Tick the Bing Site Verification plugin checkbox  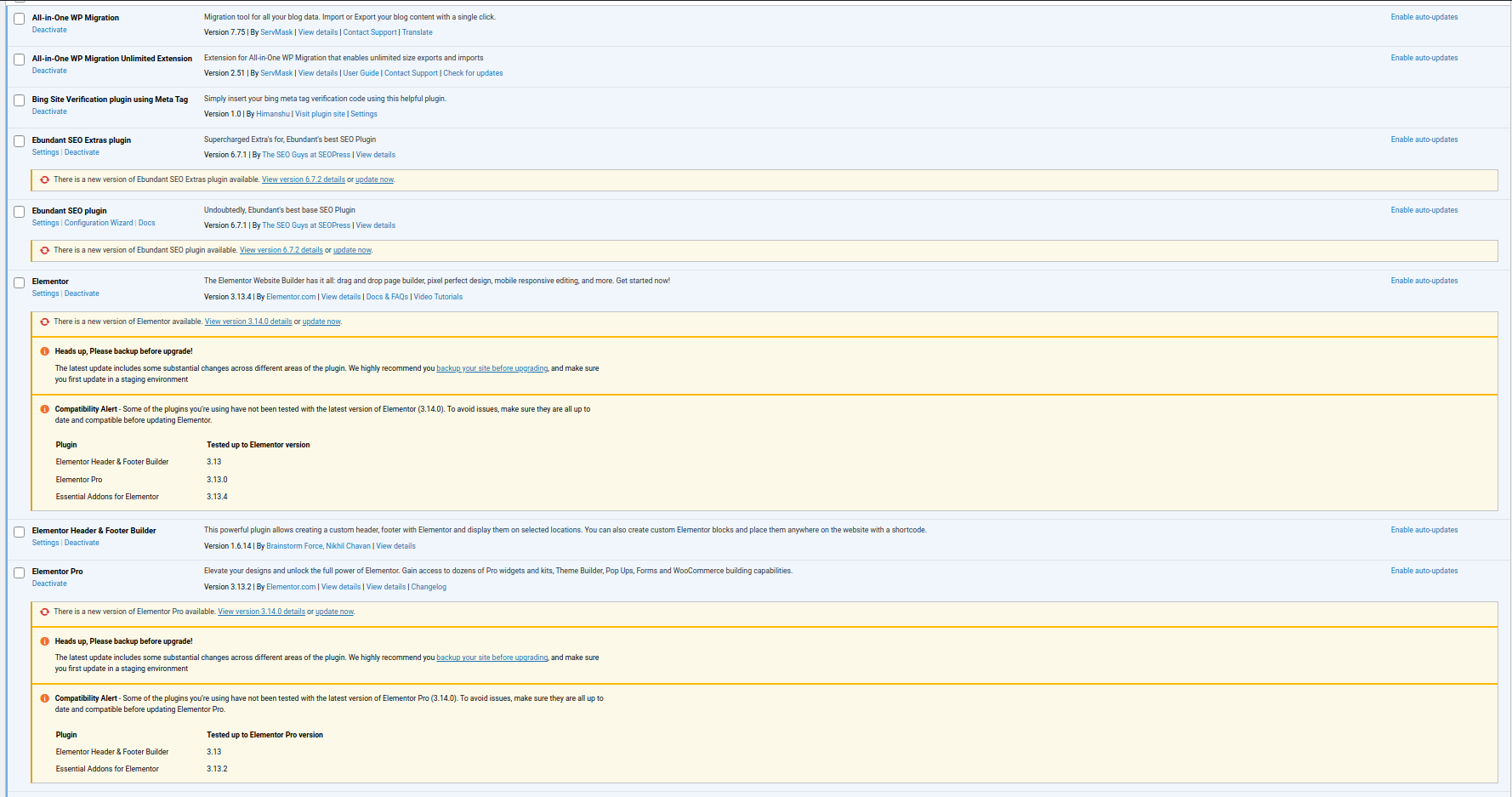[x=19, y=100]
